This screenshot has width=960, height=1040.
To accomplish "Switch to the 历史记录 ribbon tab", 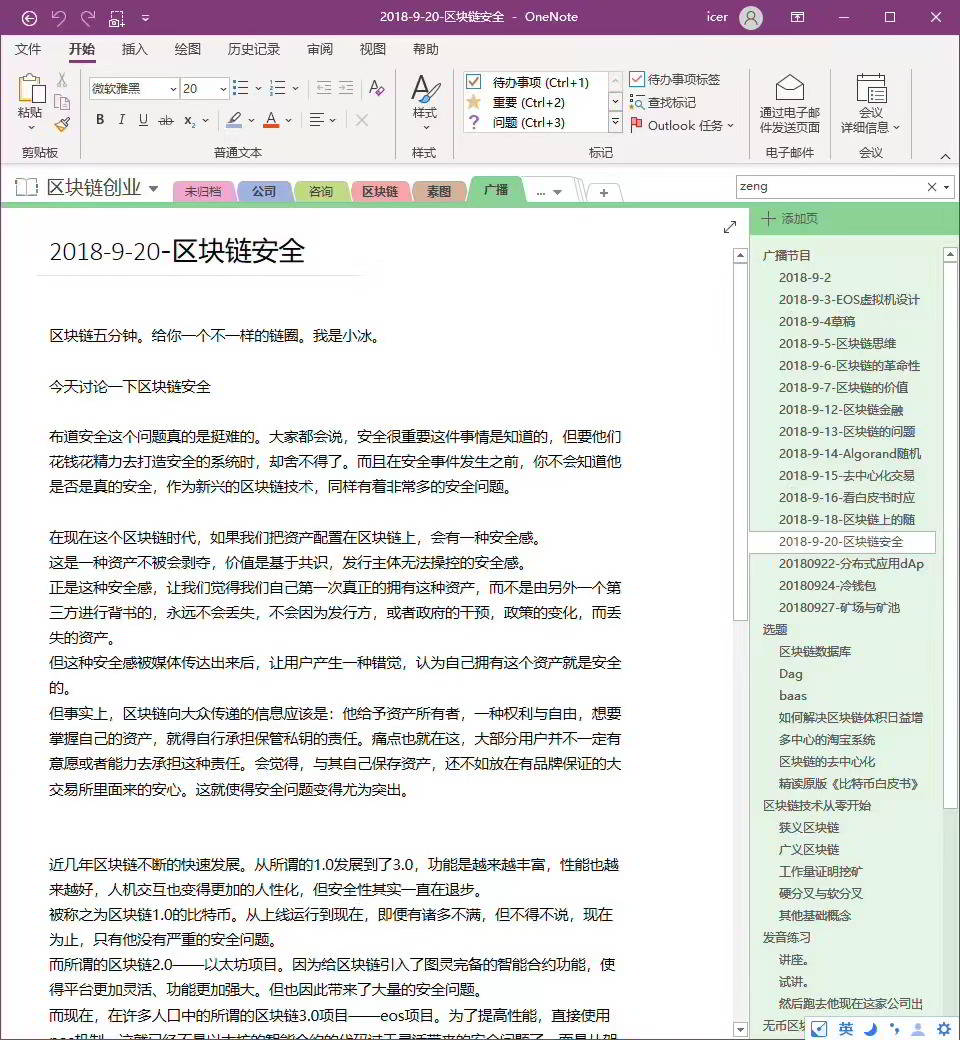I will (253, 49).
